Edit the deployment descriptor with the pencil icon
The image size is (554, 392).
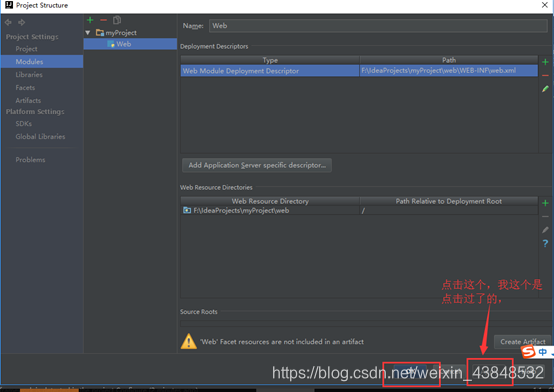click(x=545, y=89)
